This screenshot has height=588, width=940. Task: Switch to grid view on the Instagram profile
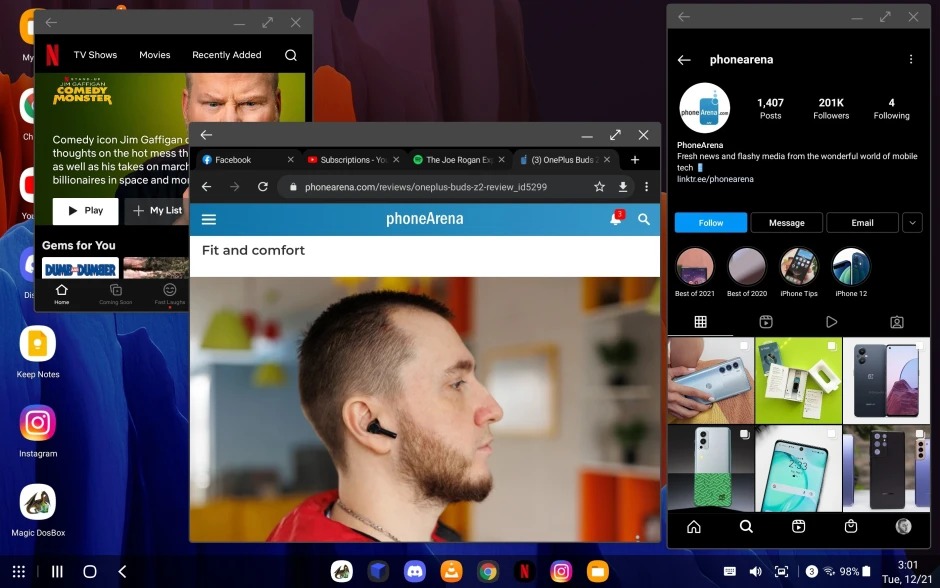coord(700,322)
